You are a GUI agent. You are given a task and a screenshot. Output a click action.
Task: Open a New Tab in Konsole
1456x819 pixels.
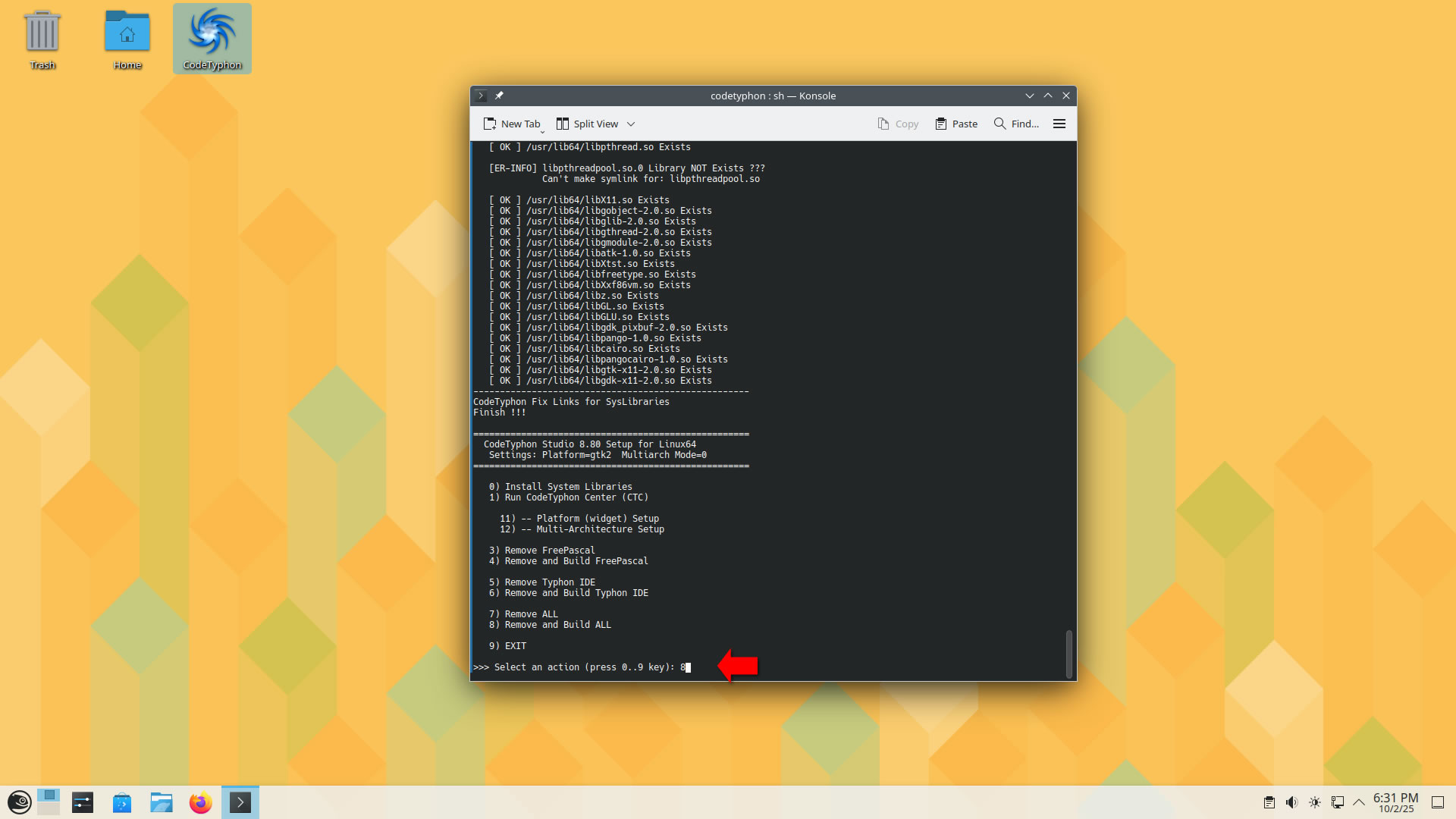(x=512, y=124)
